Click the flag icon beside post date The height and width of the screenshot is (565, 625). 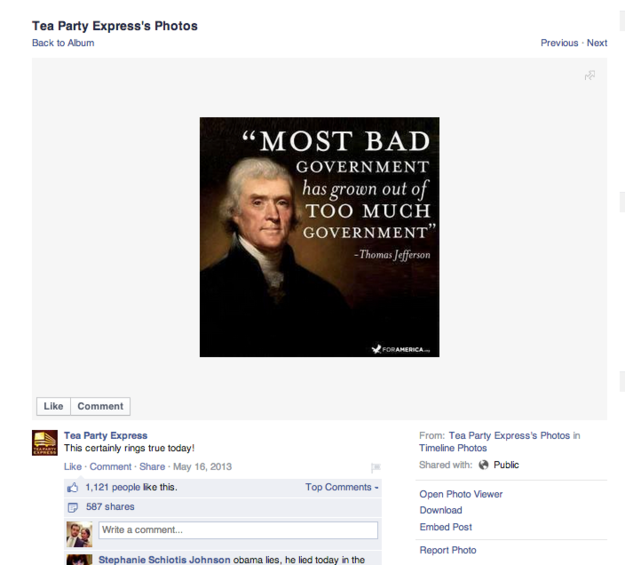pos(375,467)
